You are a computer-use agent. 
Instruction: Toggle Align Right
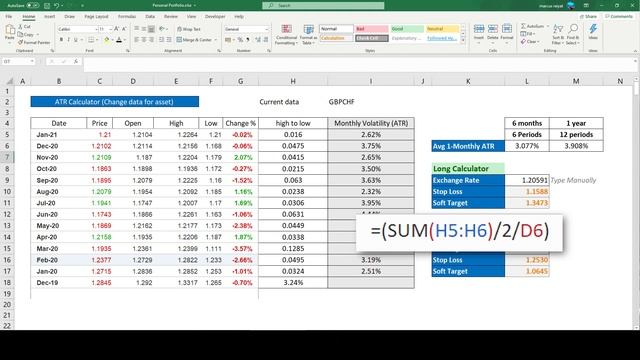(151, 40)
